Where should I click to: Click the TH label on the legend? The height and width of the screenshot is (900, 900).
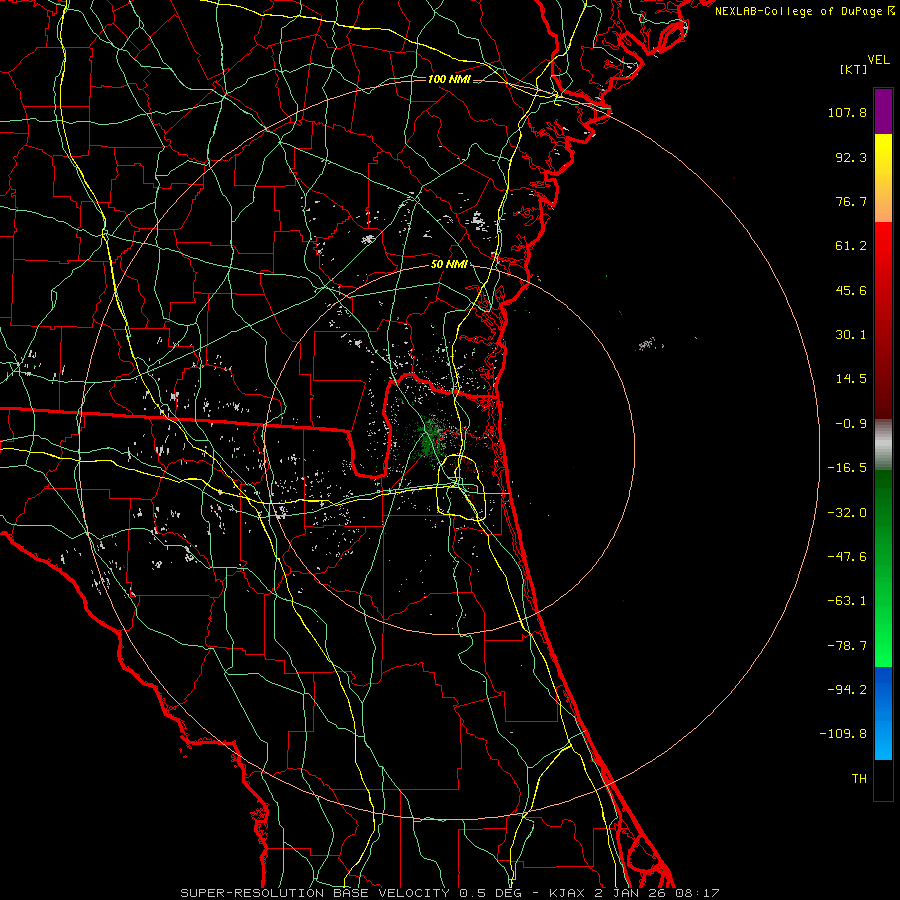click(859, 779)
